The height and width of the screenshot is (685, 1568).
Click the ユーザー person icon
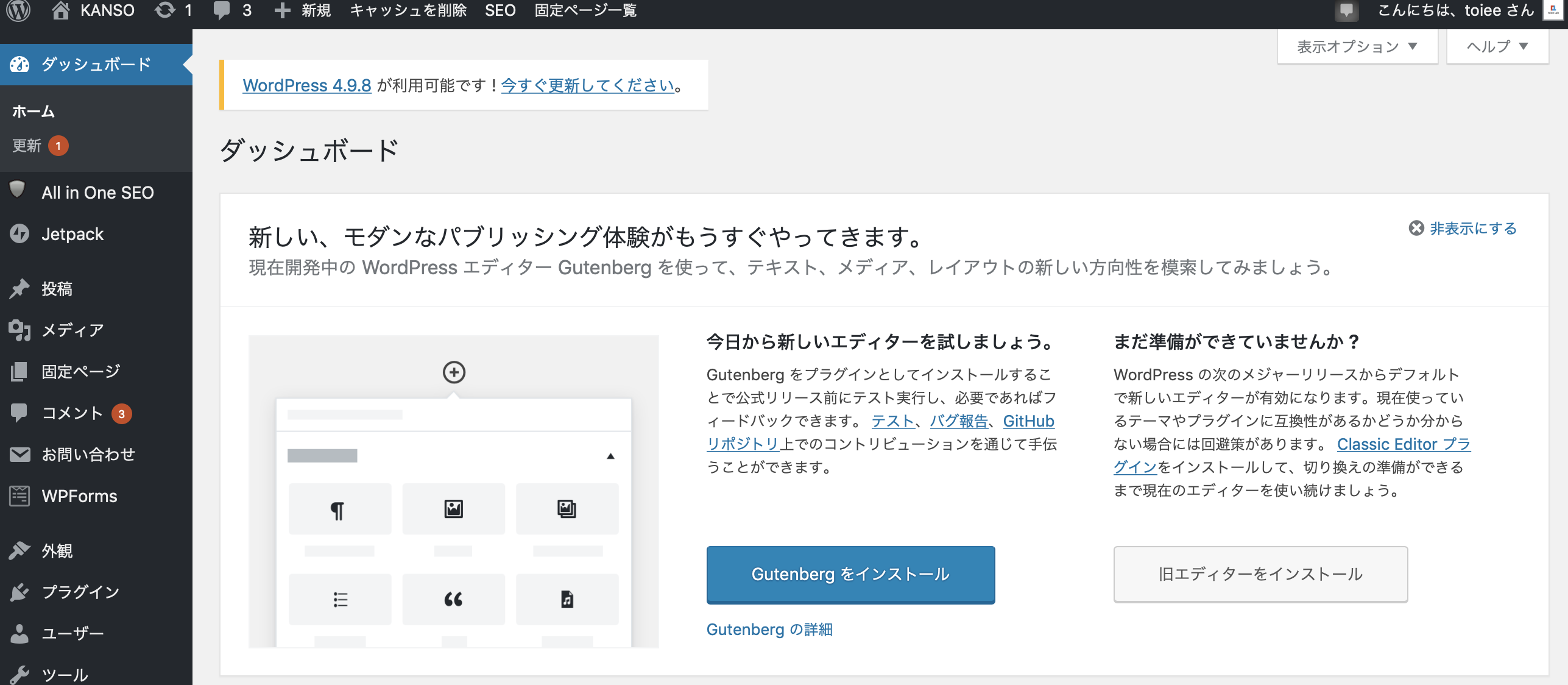click(x=19, y=634)
